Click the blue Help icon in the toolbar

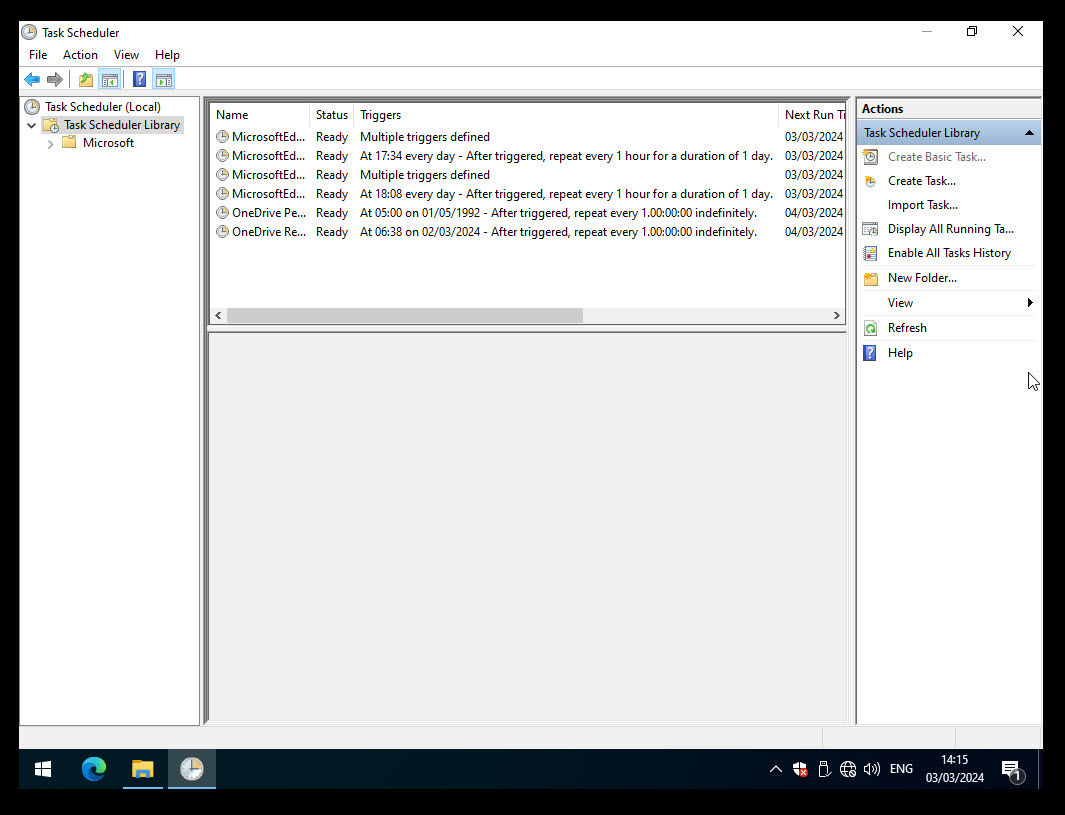tap(140, 80)
